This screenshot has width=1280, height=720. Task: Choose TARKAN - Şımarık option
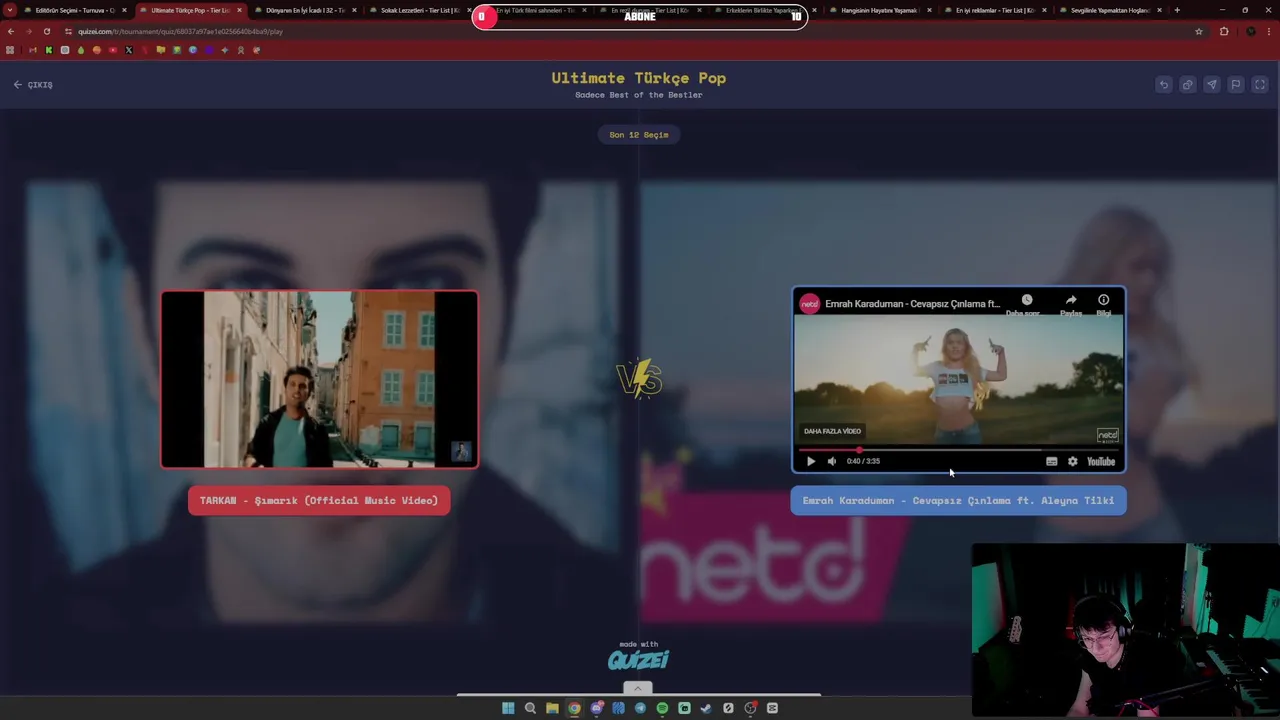[319, 501]
